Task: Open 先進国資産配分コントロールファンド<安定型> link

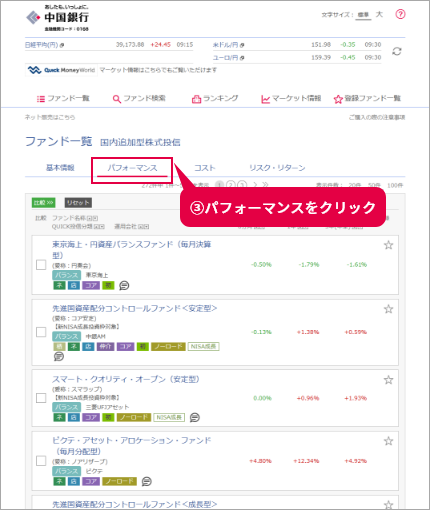Action: (135, 308)
